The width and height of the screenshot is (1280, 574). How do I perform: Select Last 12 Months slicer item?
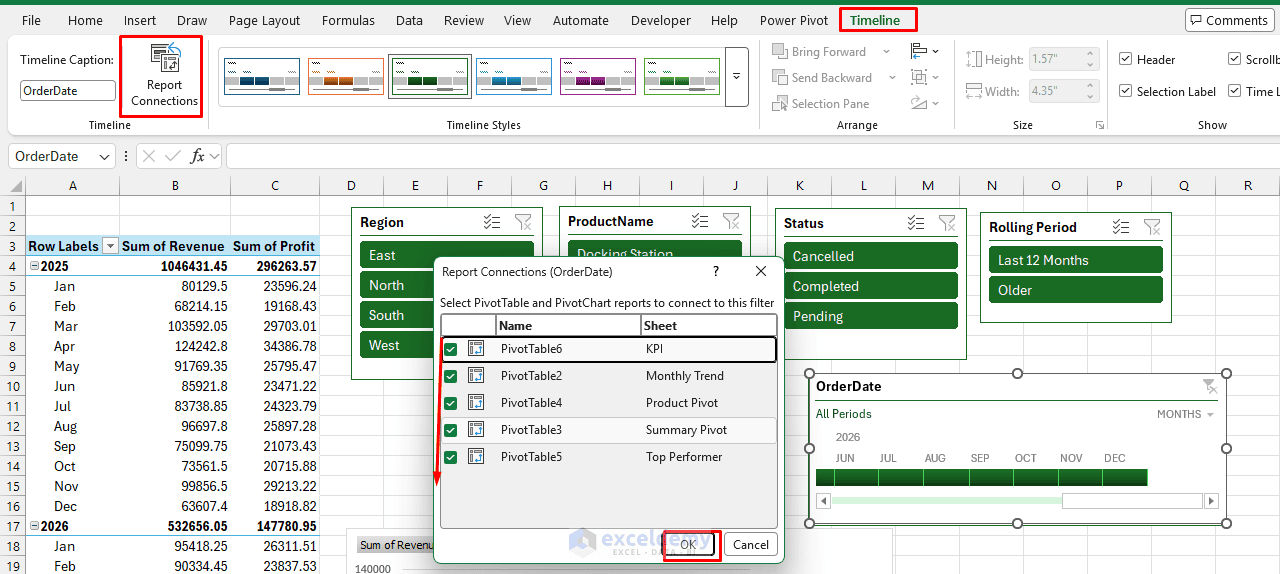tap(1075, 260)
